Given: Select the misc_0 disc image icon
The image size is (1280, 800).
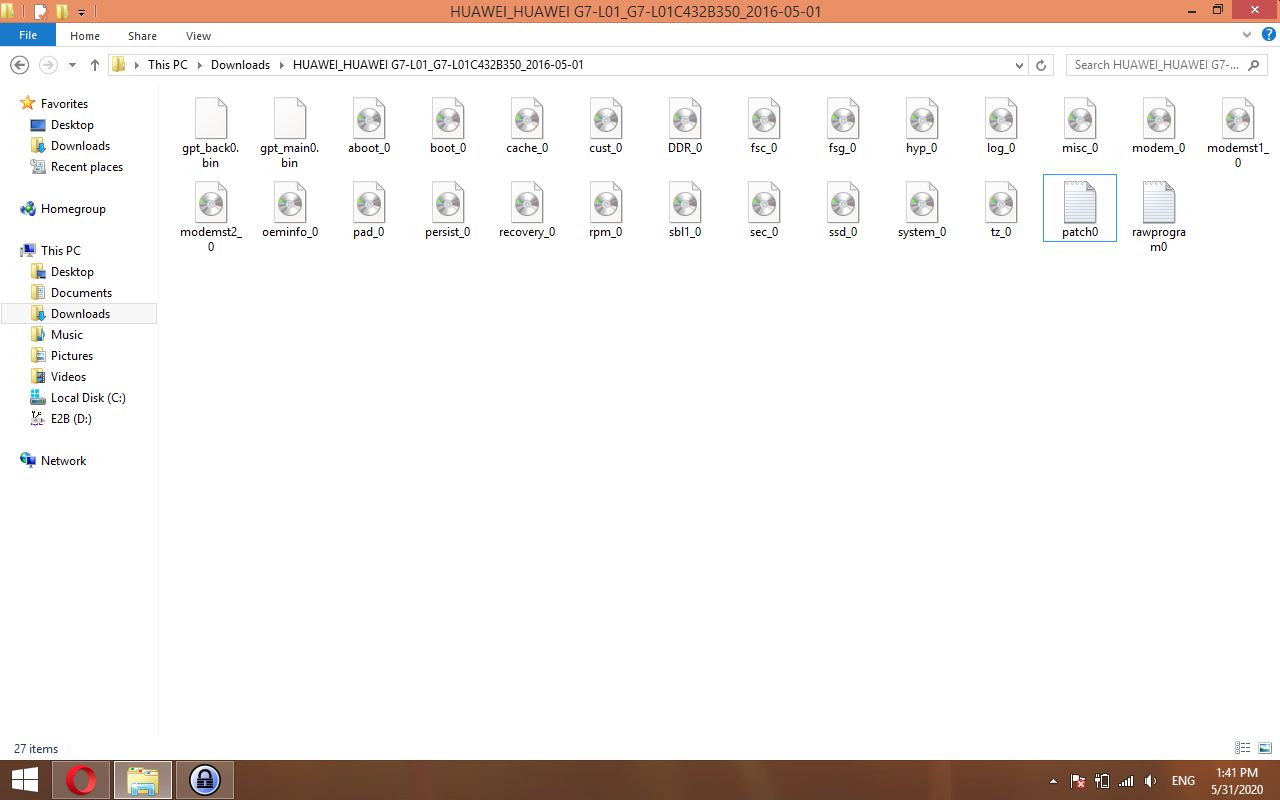Looking at the screenshot, I should coord(1080,118).
